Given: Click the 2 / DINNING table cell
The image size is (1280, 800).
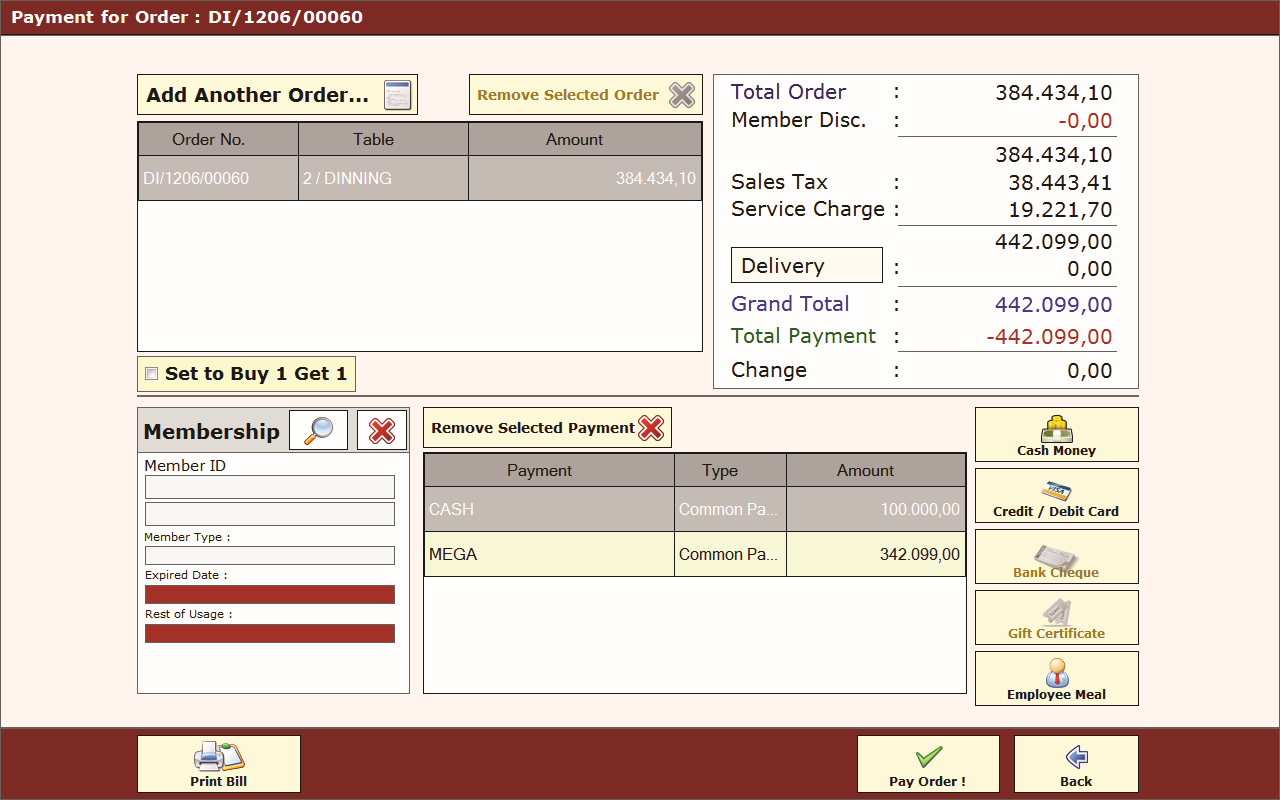Looking at the screenshot, I should click(383, 178).
